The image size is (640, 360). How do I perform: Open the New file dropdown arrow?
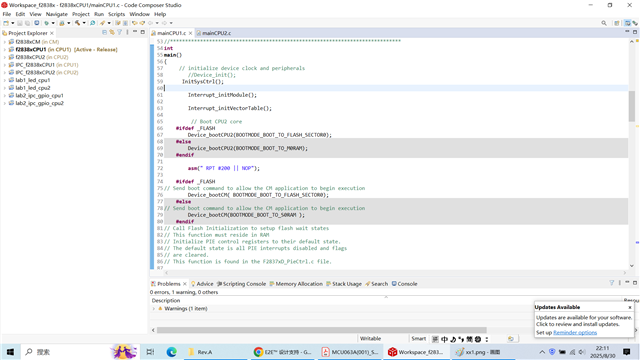13,23
